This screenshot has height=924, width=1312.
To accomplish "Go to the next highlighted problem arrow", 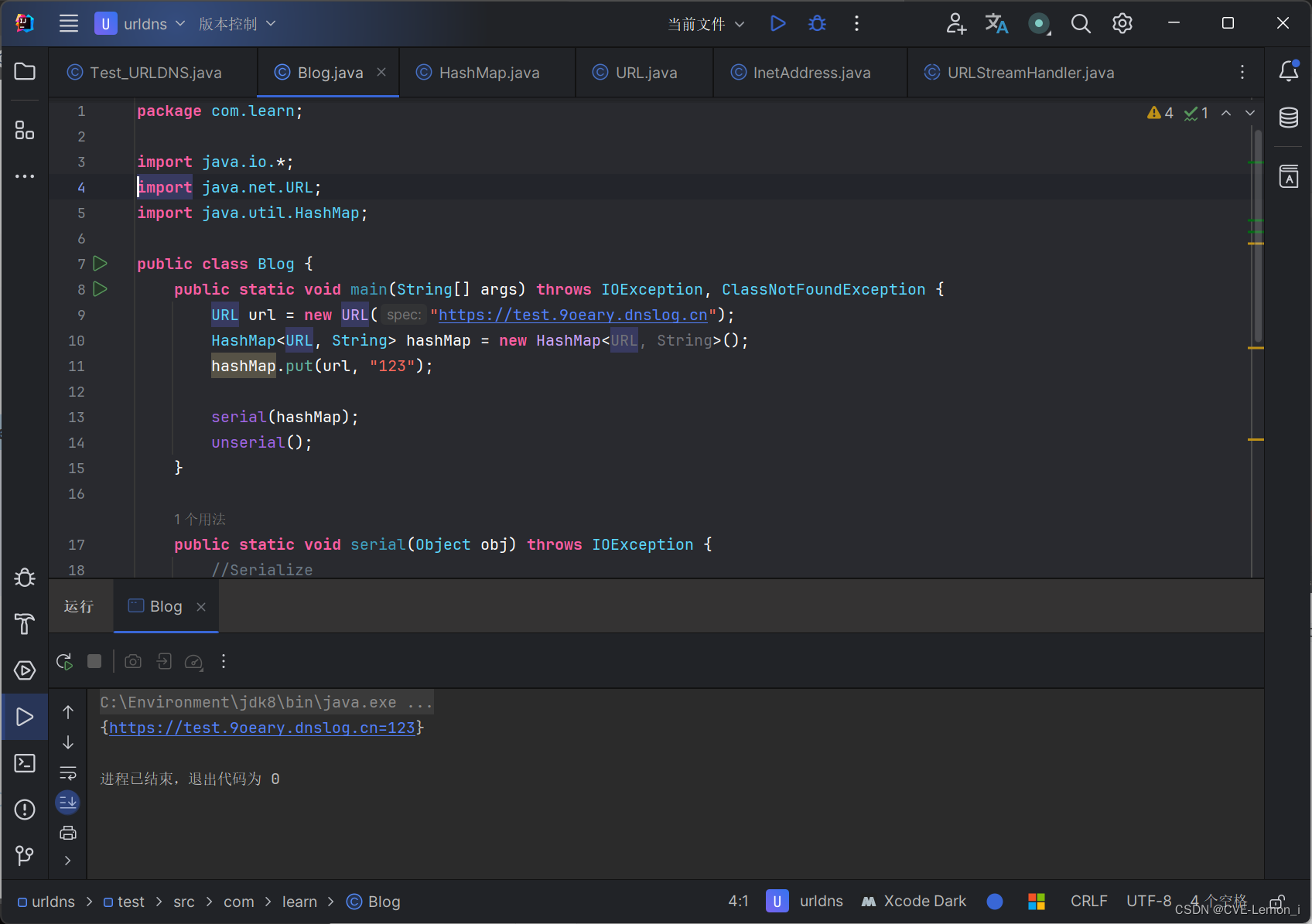I will click(x=1250, y=113).
